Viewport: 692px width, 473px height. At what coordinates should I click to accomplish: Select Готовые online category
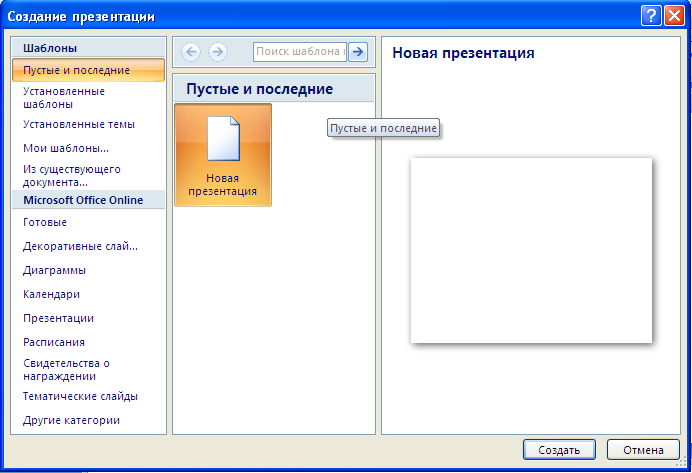(x=45, y=222)
